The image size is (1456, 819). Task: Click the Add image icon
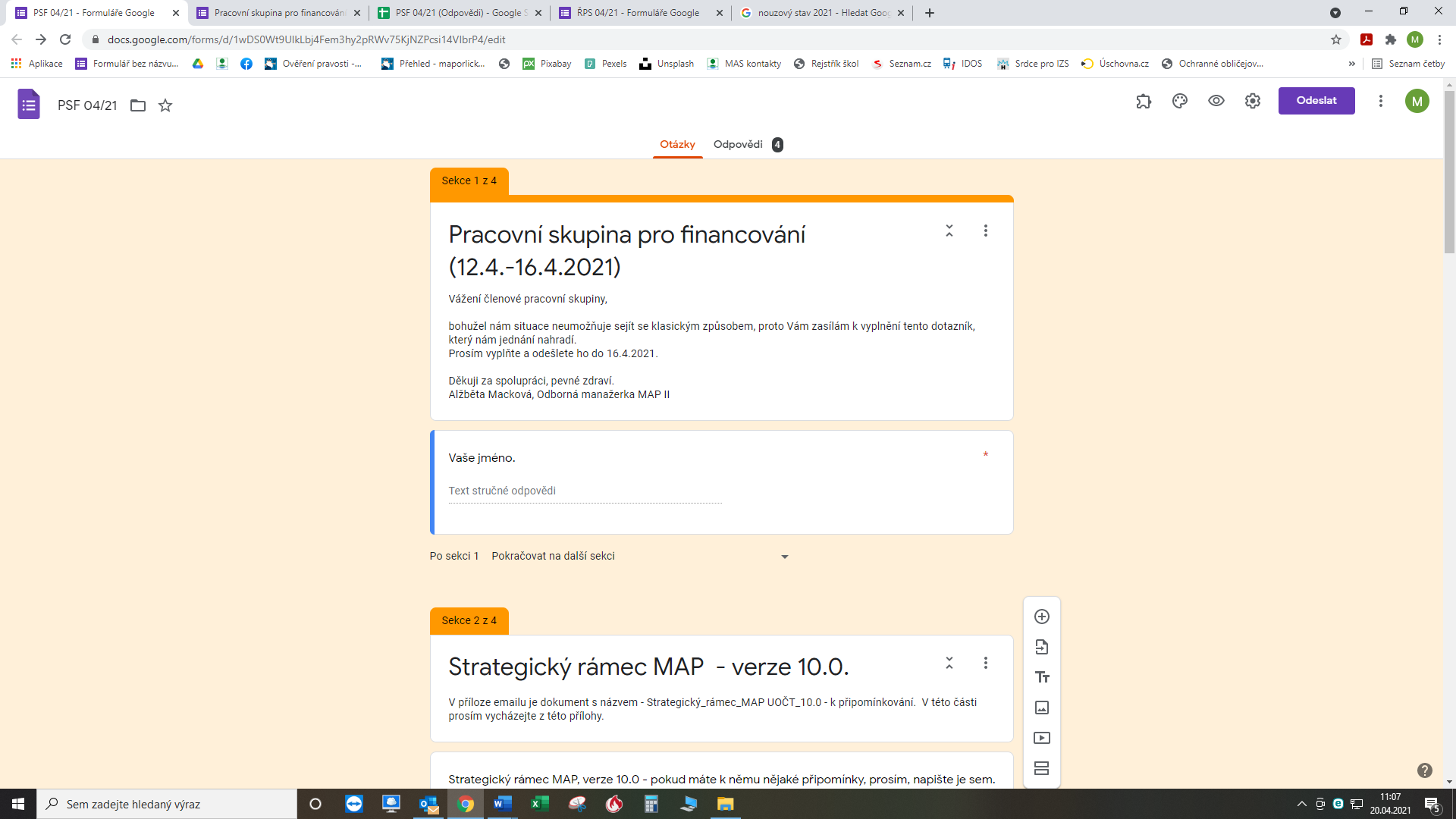(1042, 708)
